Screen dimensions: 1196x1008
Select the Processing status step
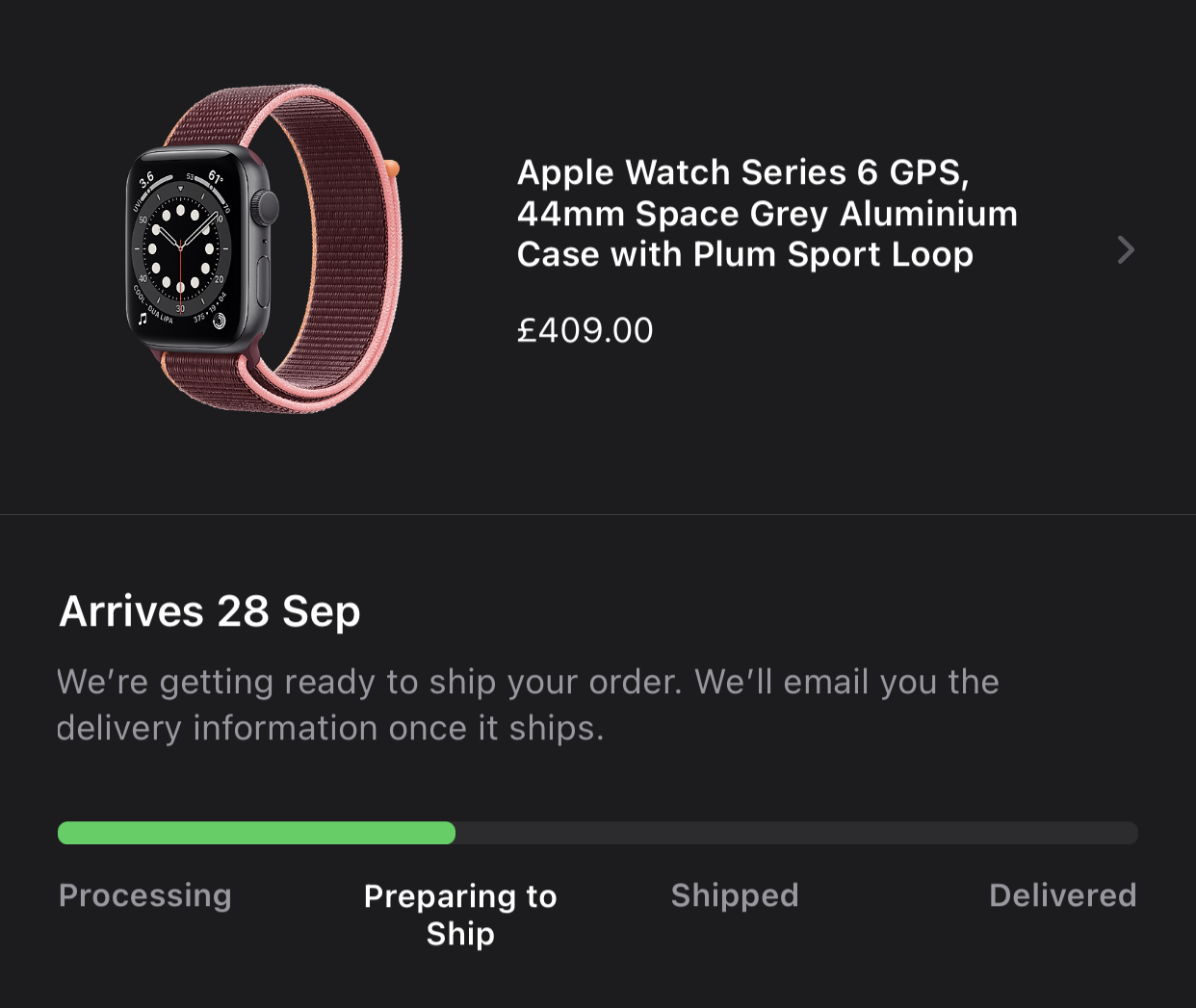click(145, 895)
